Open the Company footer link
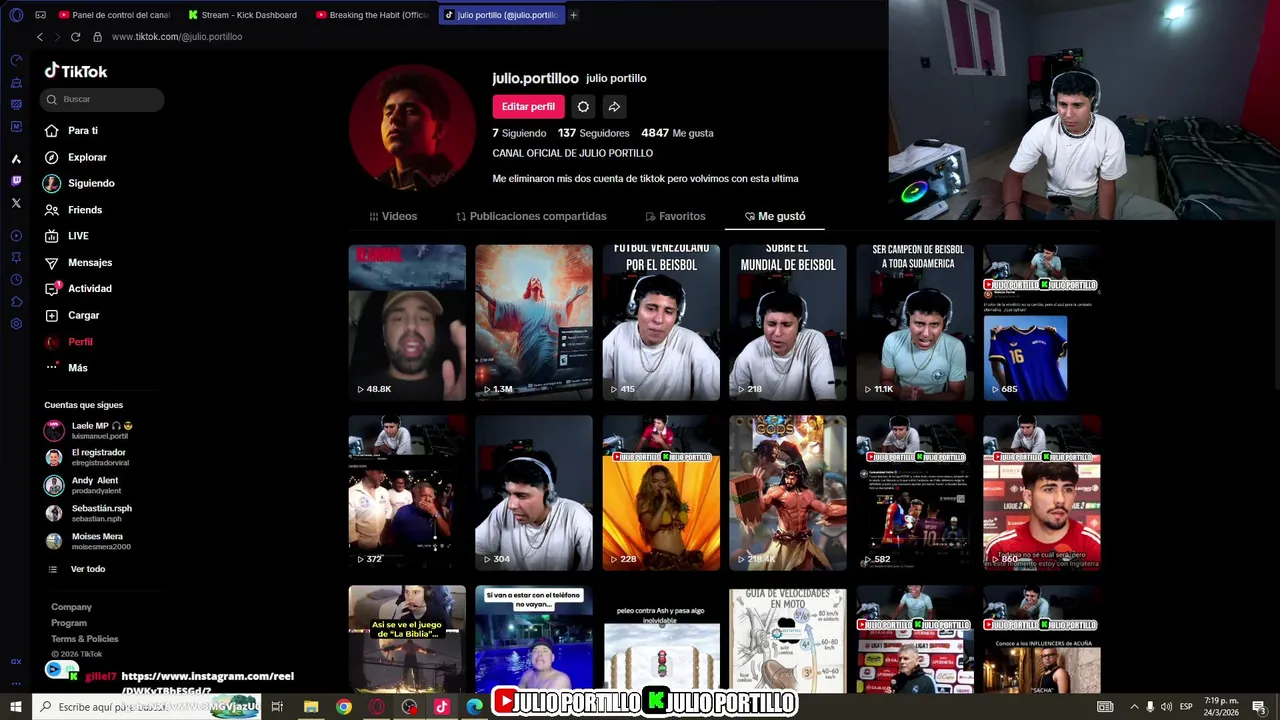1280x720 pixels. pyautogui.click(x=71, y=607)
